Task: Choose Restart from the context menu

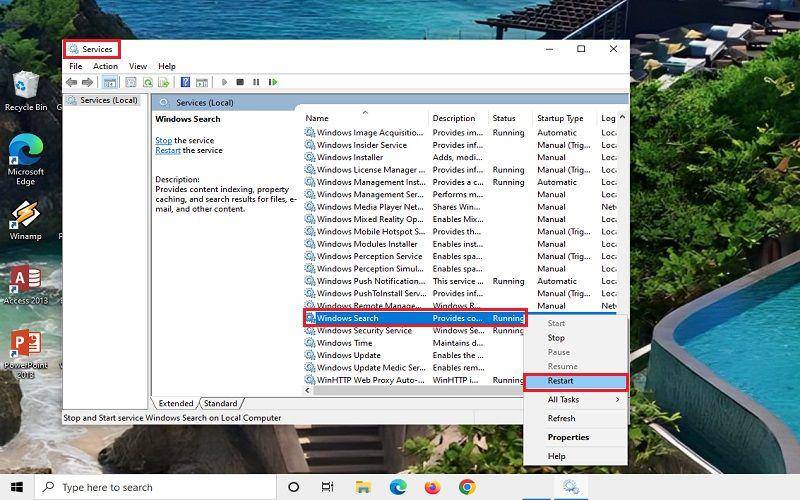Action: point(576,381)
